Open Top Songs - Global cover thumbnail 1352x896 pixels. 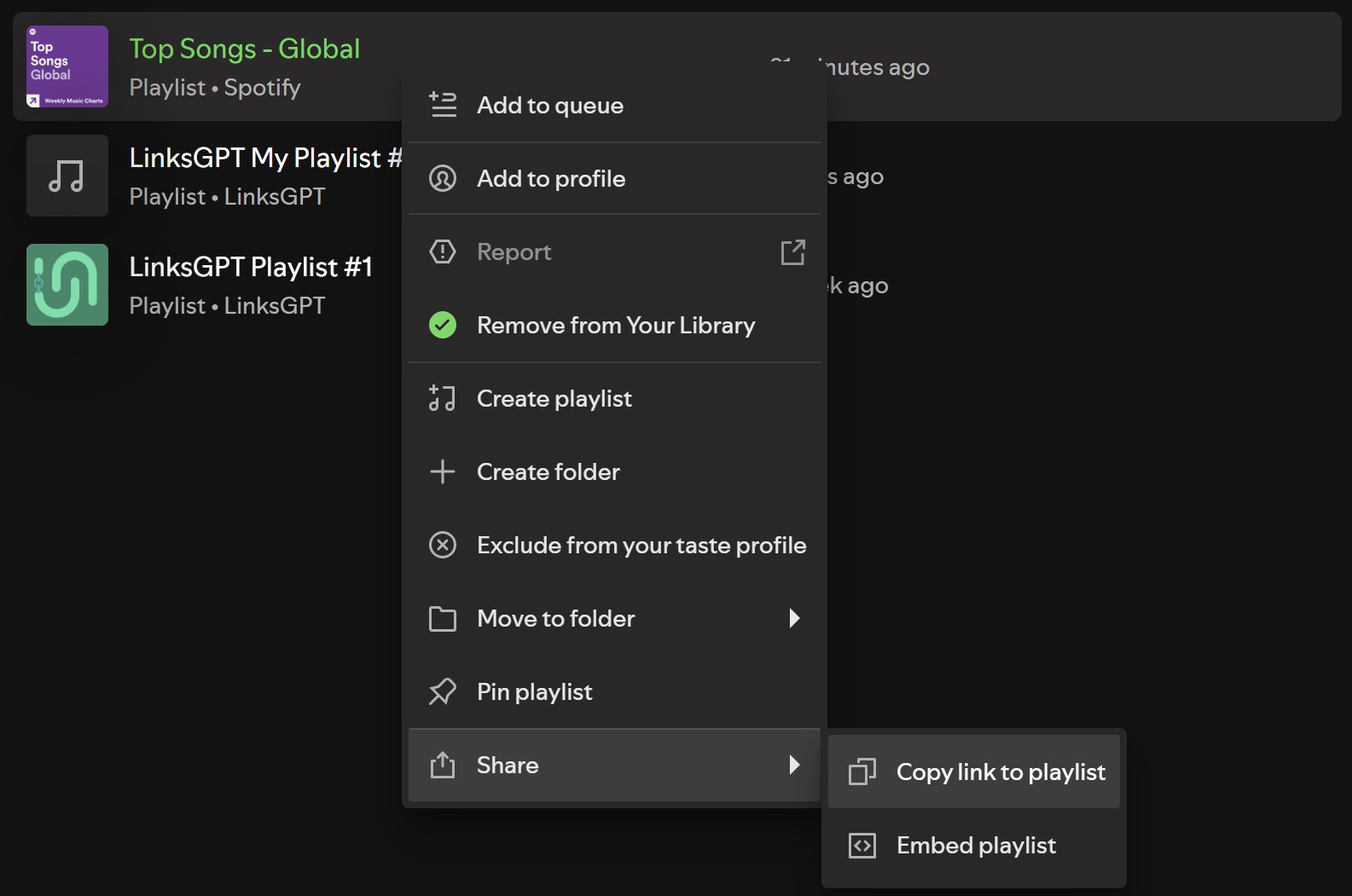(x=67, y=66)
